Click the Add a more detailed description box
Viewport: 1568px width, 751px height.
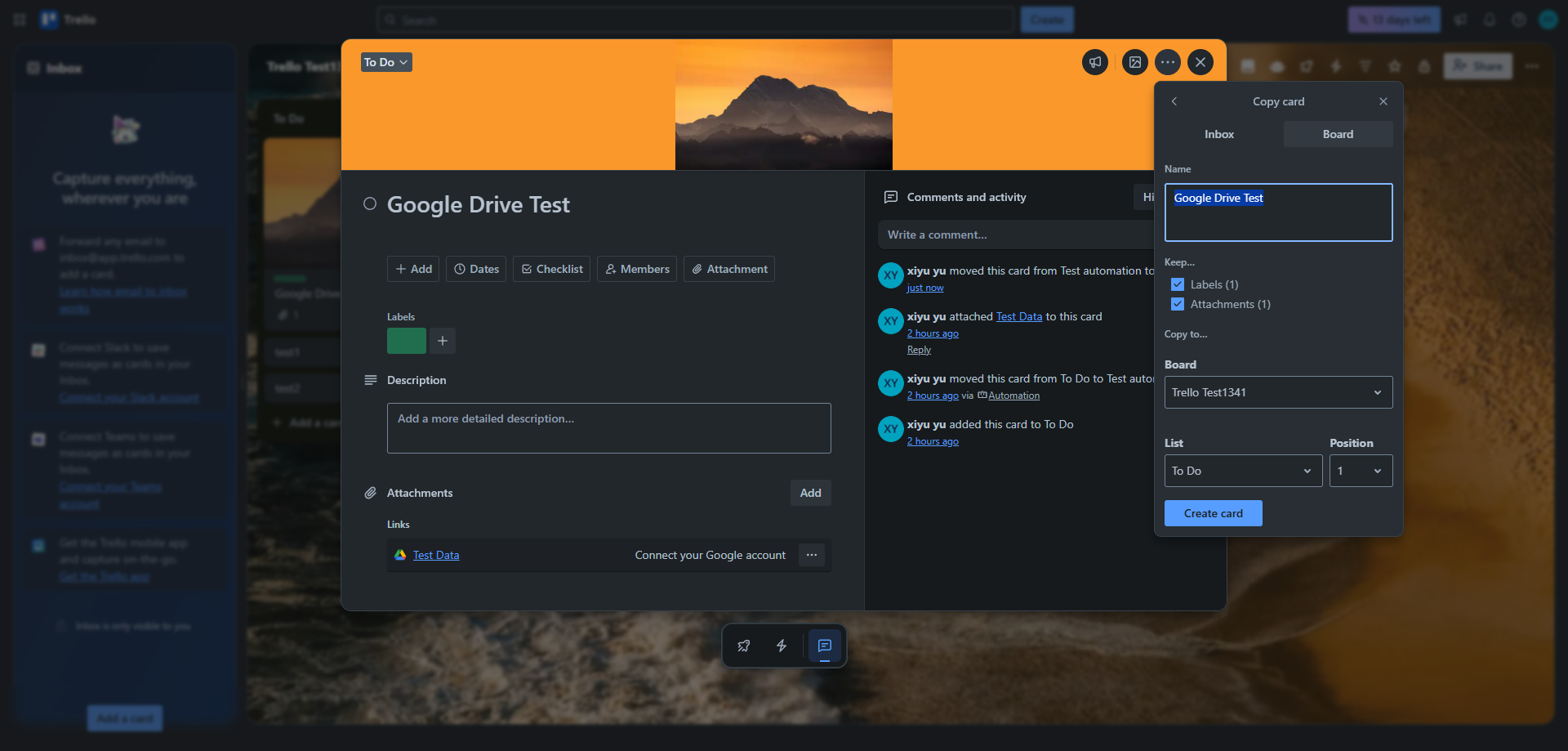[609, 428]
